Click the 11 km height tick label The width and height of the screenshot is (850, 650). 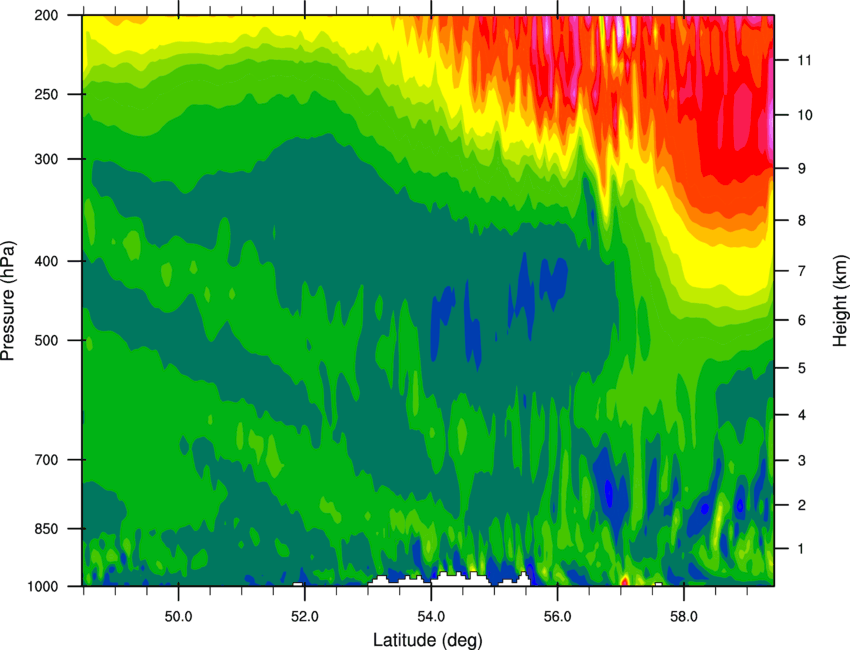click(804, 60)
